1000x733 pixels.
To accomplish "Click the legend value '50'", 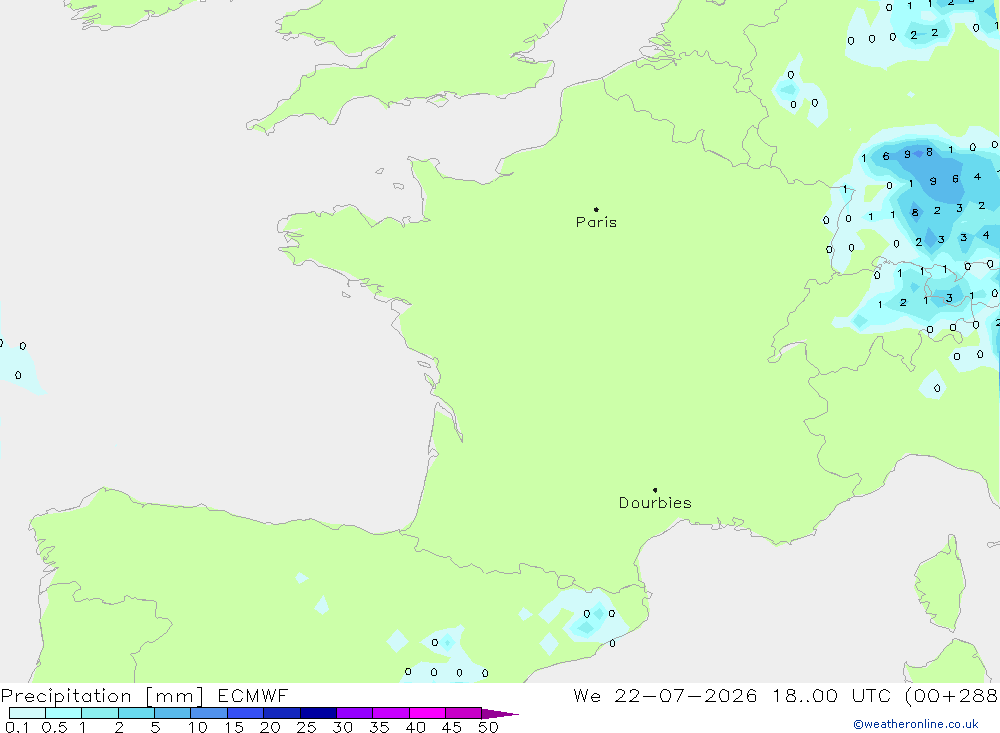I will (488, 727).
